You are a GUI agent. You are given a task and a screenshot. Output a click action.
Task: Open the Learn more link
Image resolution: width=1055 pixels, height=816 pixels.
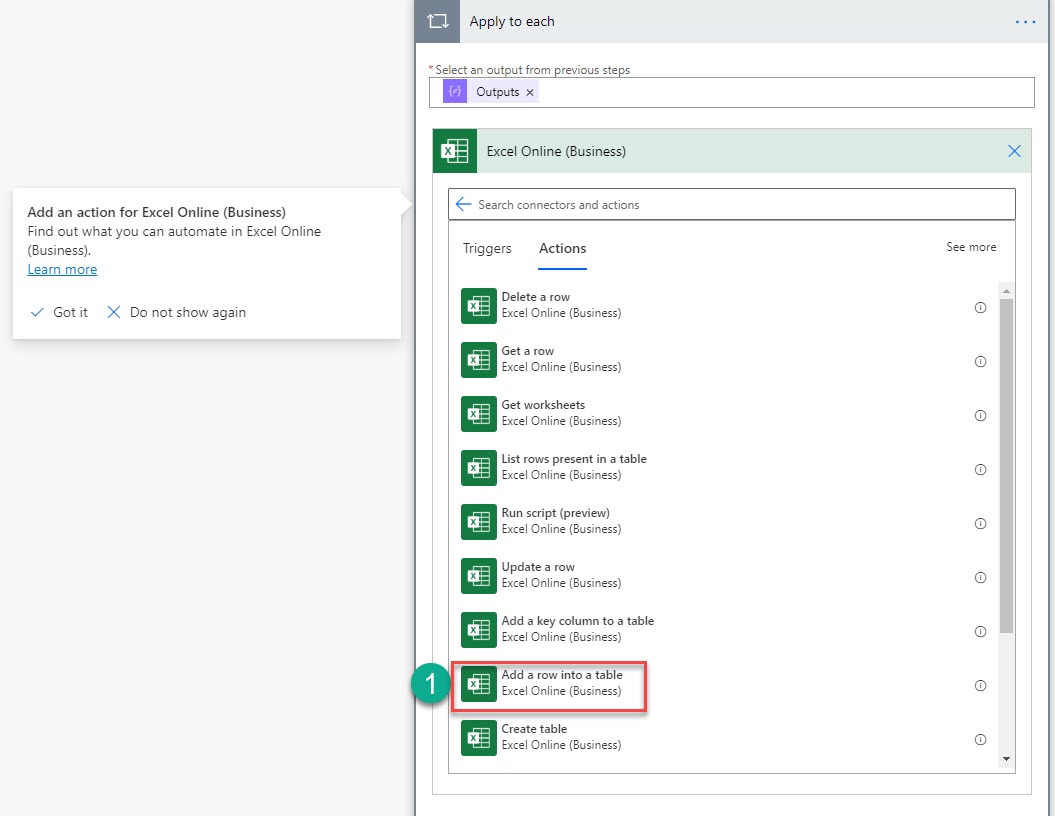[62, 269]
